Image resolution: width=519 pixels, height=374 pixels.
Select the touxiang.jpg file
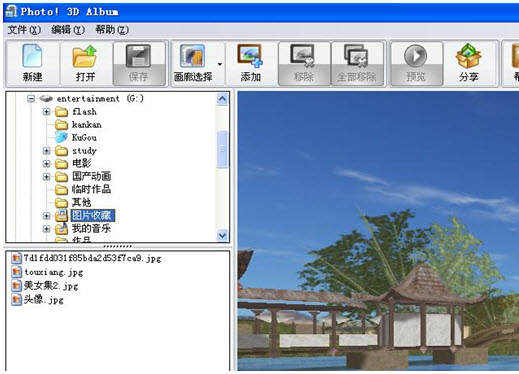47,272
